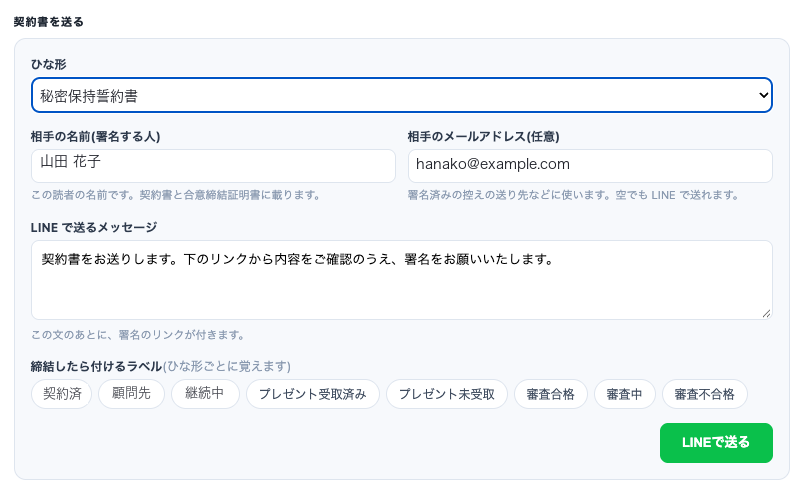Viewport: 806px width, 493px height.
Task: Toggle the 審査不合格 label chip
Action: (704, 394)
